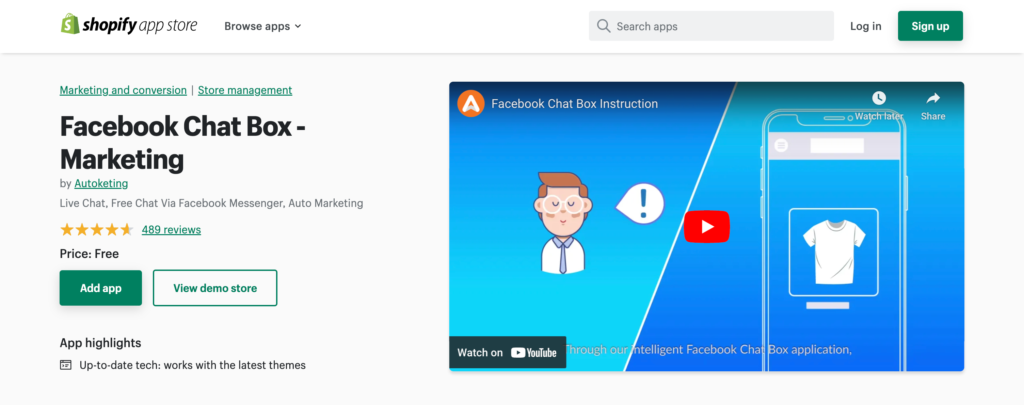1024x405 pixels.
Task: Open Store management category link
Action: [x=245, y=90]
